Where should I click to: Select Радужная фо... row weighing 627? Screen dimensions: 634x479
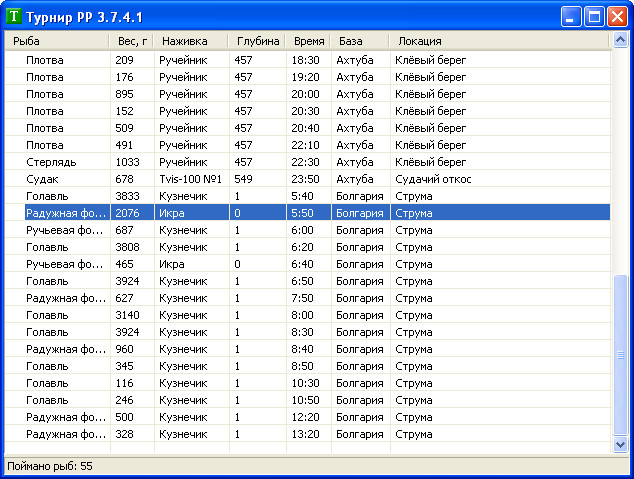point(308,298)
